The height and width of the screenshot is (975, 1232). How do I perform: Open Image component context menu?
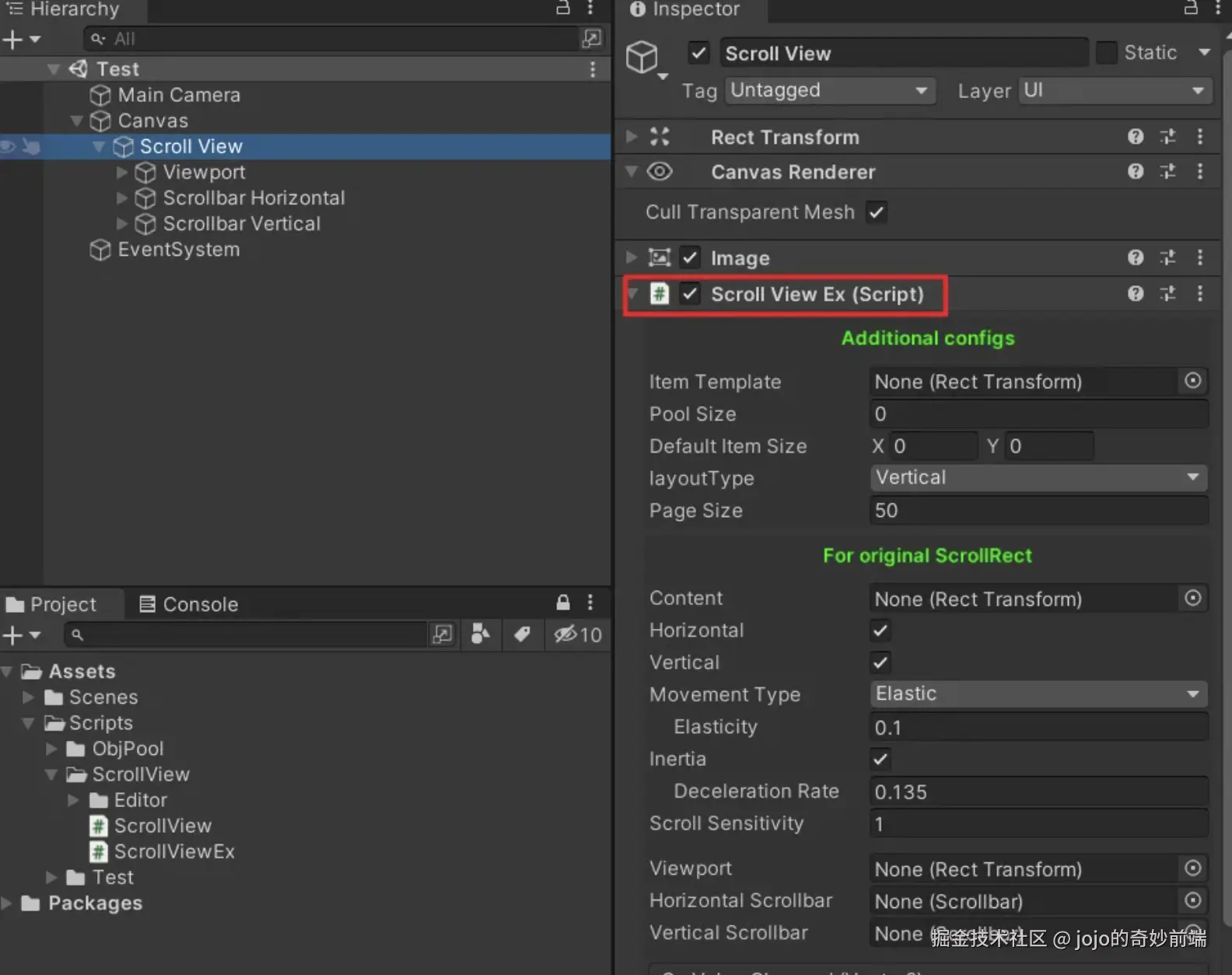pyautogui.click(x=1200, y=257)
